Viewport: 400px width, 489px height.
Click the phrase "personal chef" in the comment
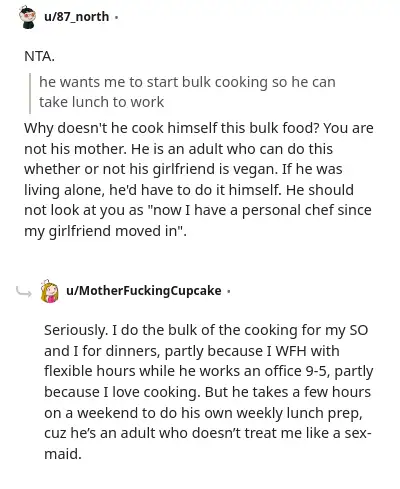[x=288, y=210]
